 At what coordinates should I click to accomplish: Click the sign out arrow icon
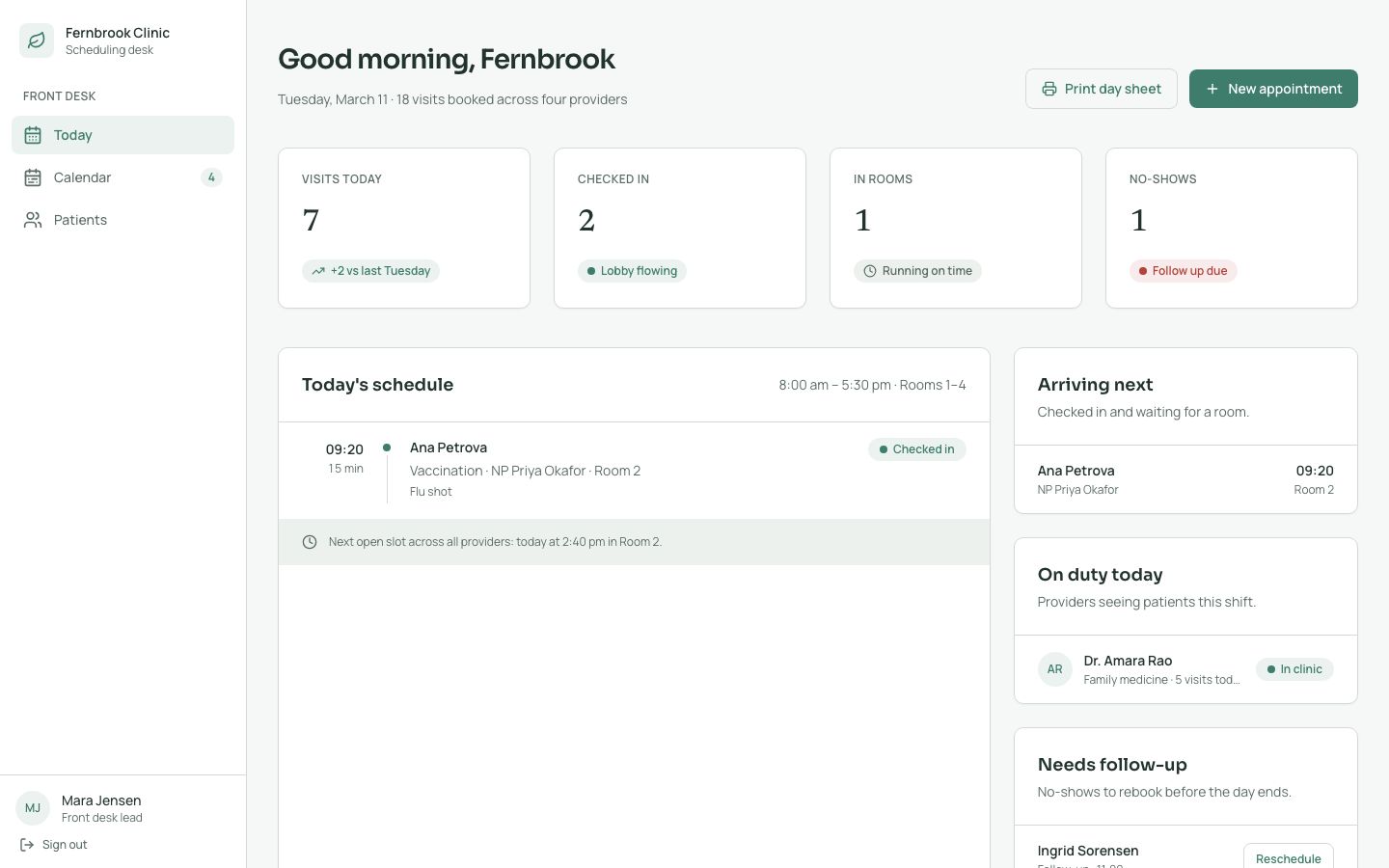point(27,845)
